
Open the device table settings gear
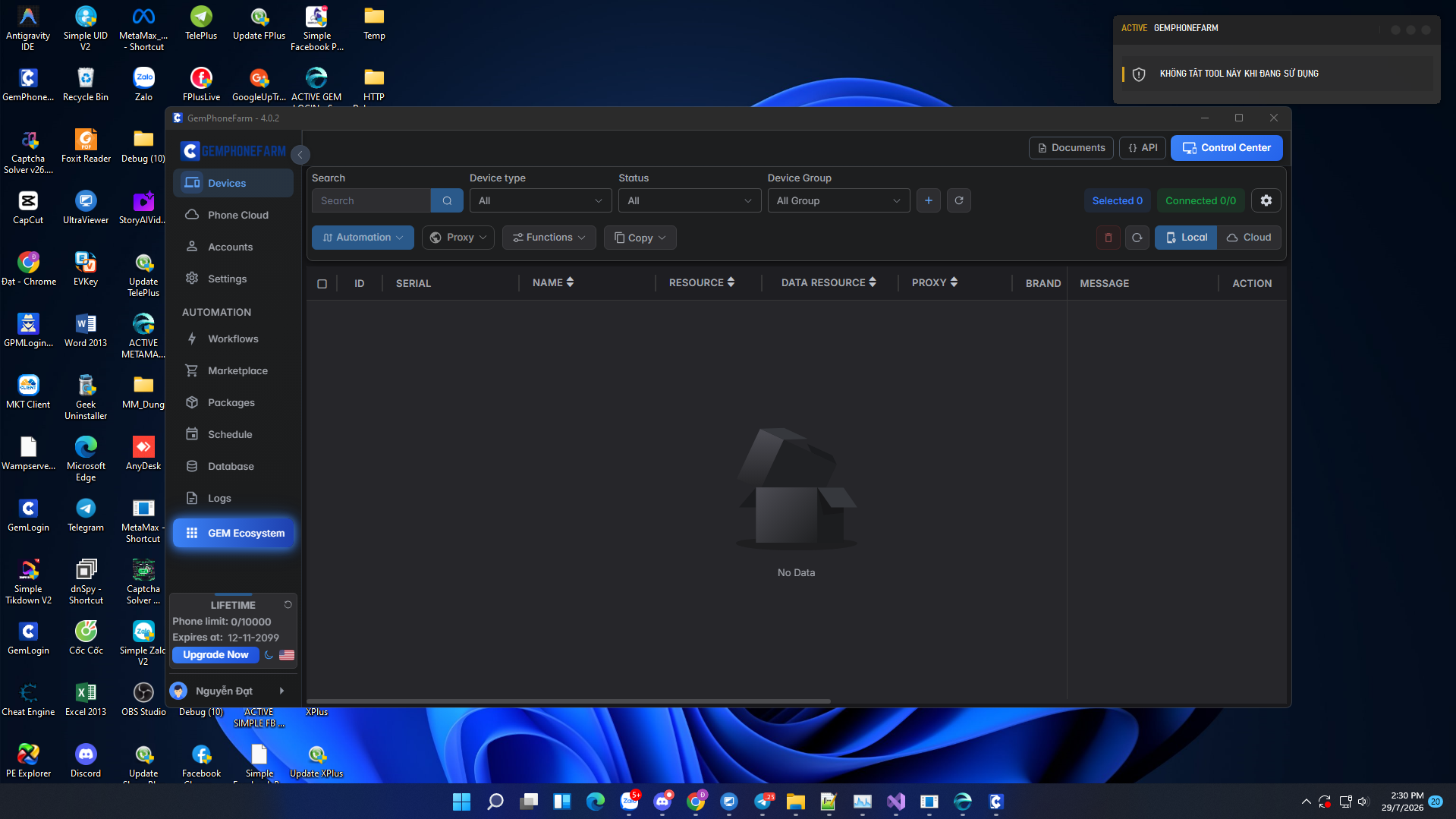pyautogui.click(x=1266, y=200)
